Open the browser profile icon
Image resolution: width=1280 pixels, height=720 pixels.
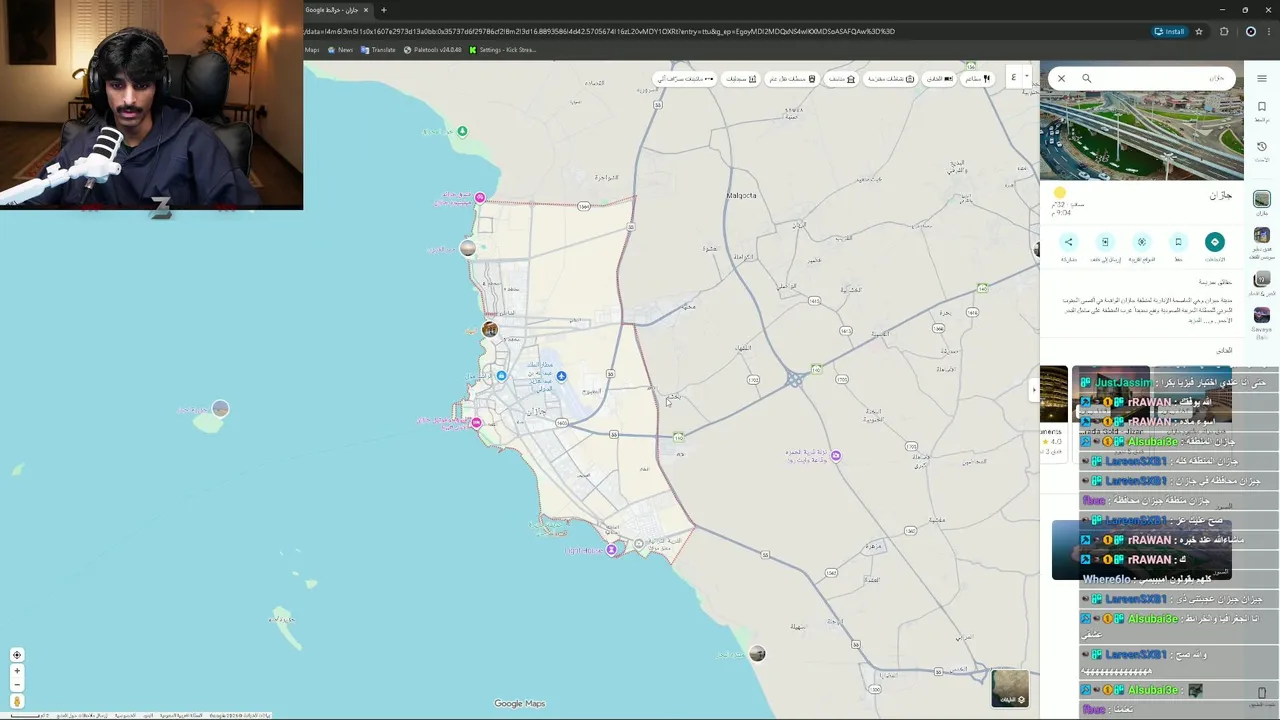coord(1250,31)
